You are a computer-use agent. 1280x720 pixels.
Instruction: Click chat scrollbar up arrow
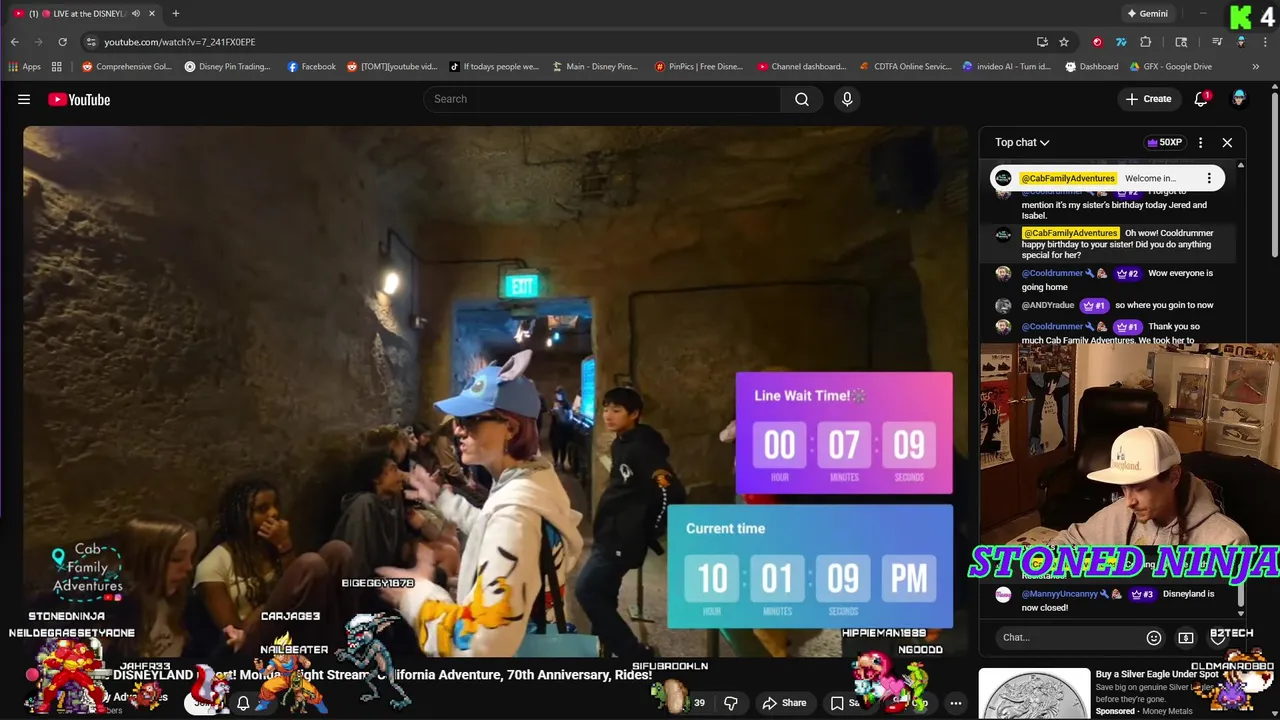click(1241, 165)
